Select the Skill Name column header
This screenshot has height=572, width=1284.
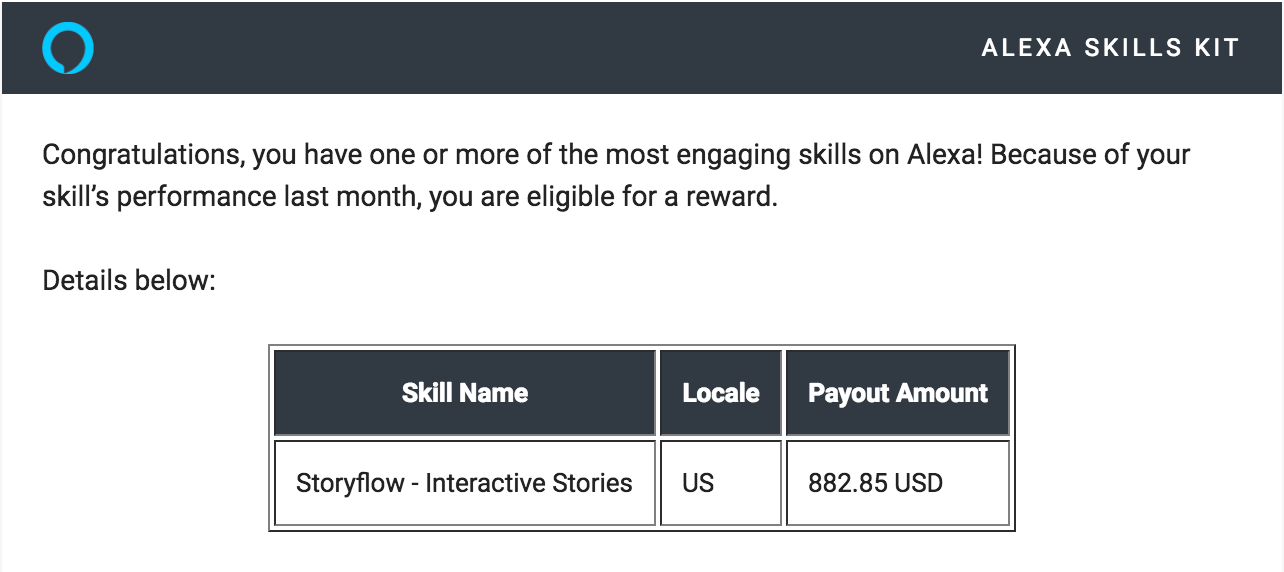[465, 393]
